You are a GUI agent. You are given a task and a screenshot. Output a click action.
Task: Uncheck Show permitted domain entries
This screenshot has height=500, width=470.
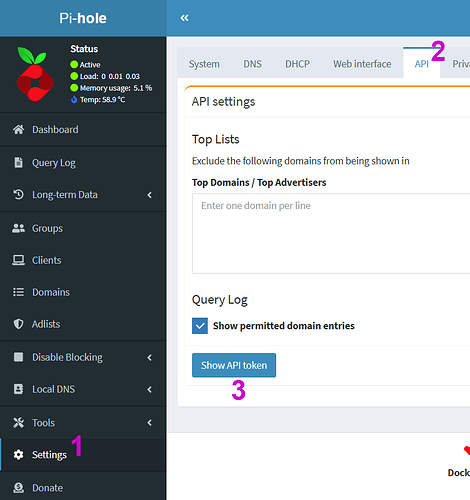200,326
